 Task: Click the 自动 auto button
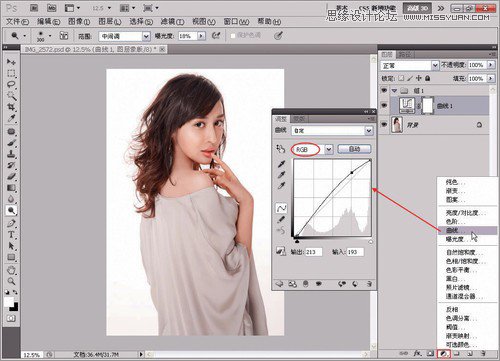coord(354,149)
